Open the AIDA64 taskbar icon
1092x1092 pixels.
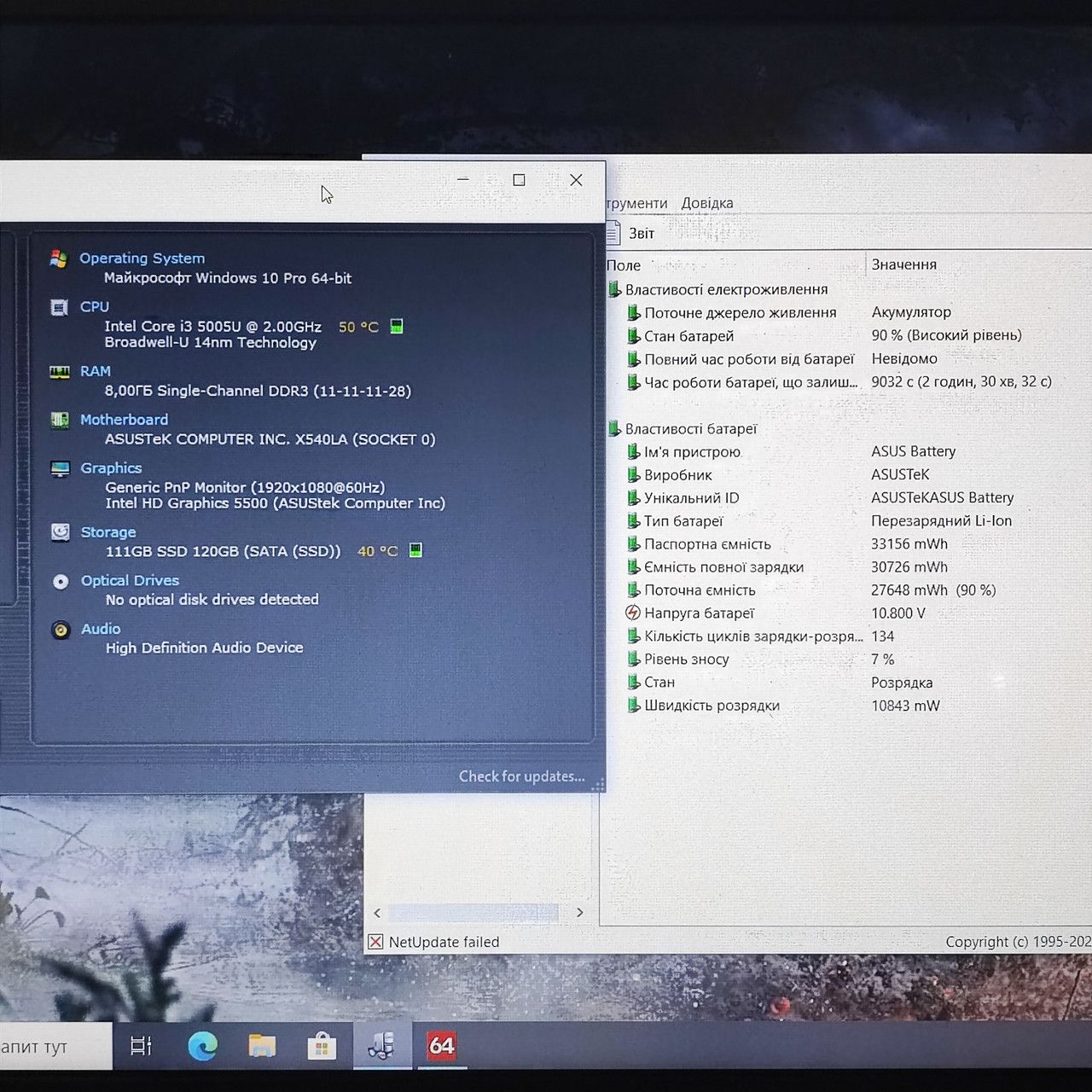[x=441, y=1045]
